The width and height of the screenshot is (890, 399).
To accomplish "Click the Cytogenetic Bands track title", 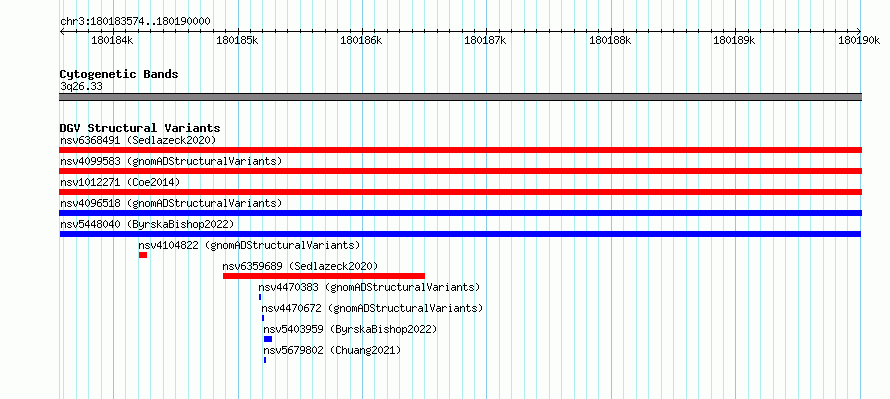I will pos(119,74).
